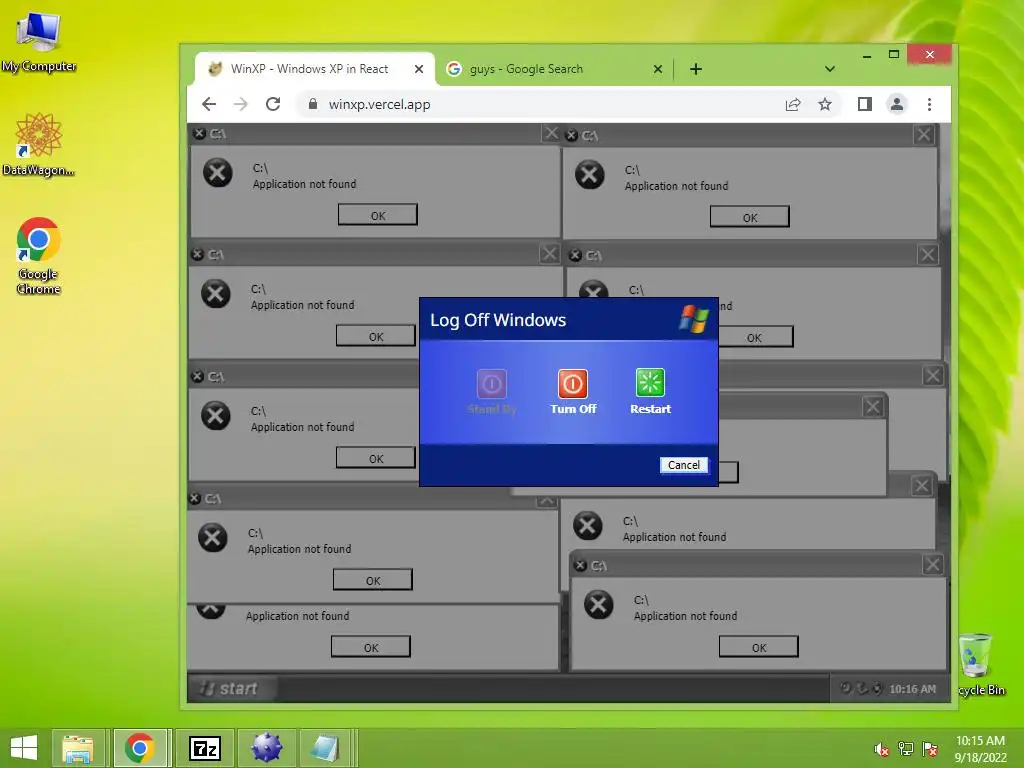The width and height of the screenshot is (1024, 768).
Task: Expand the tab search chevron
Action: click(829, 69)
